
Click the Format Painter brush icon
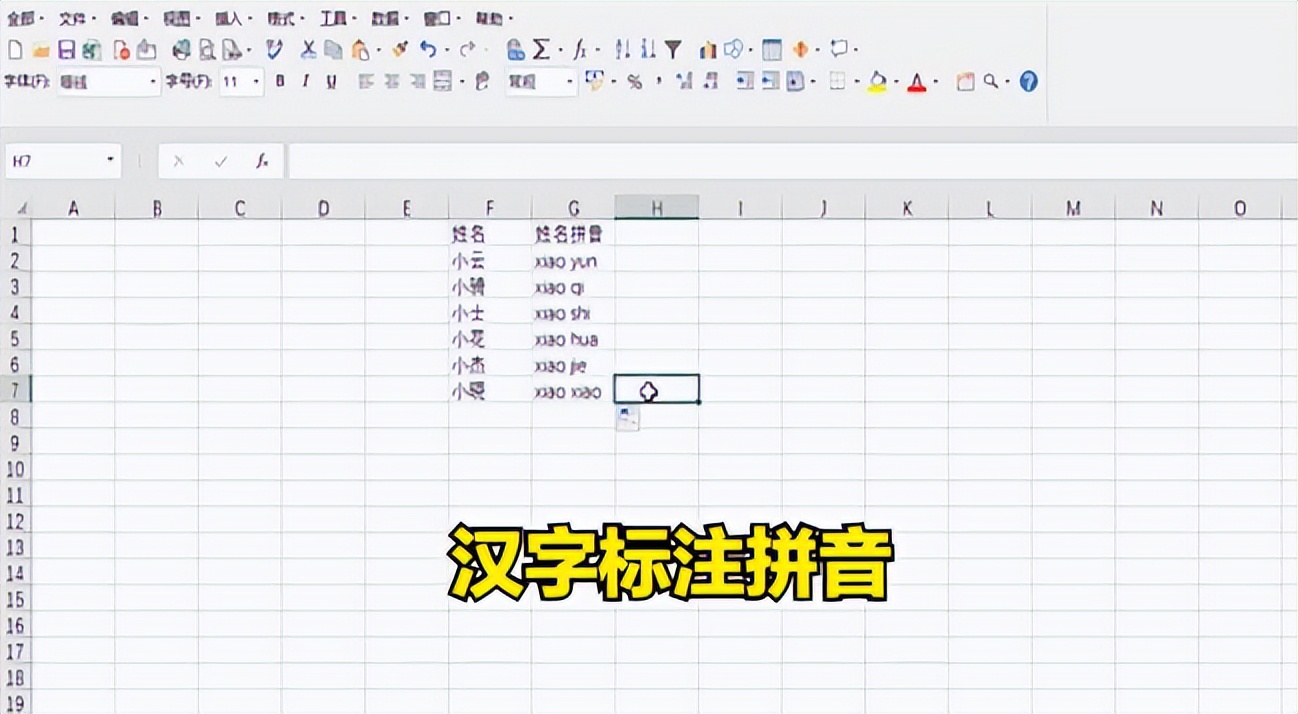pyautogui.click(x=400, y=49)
